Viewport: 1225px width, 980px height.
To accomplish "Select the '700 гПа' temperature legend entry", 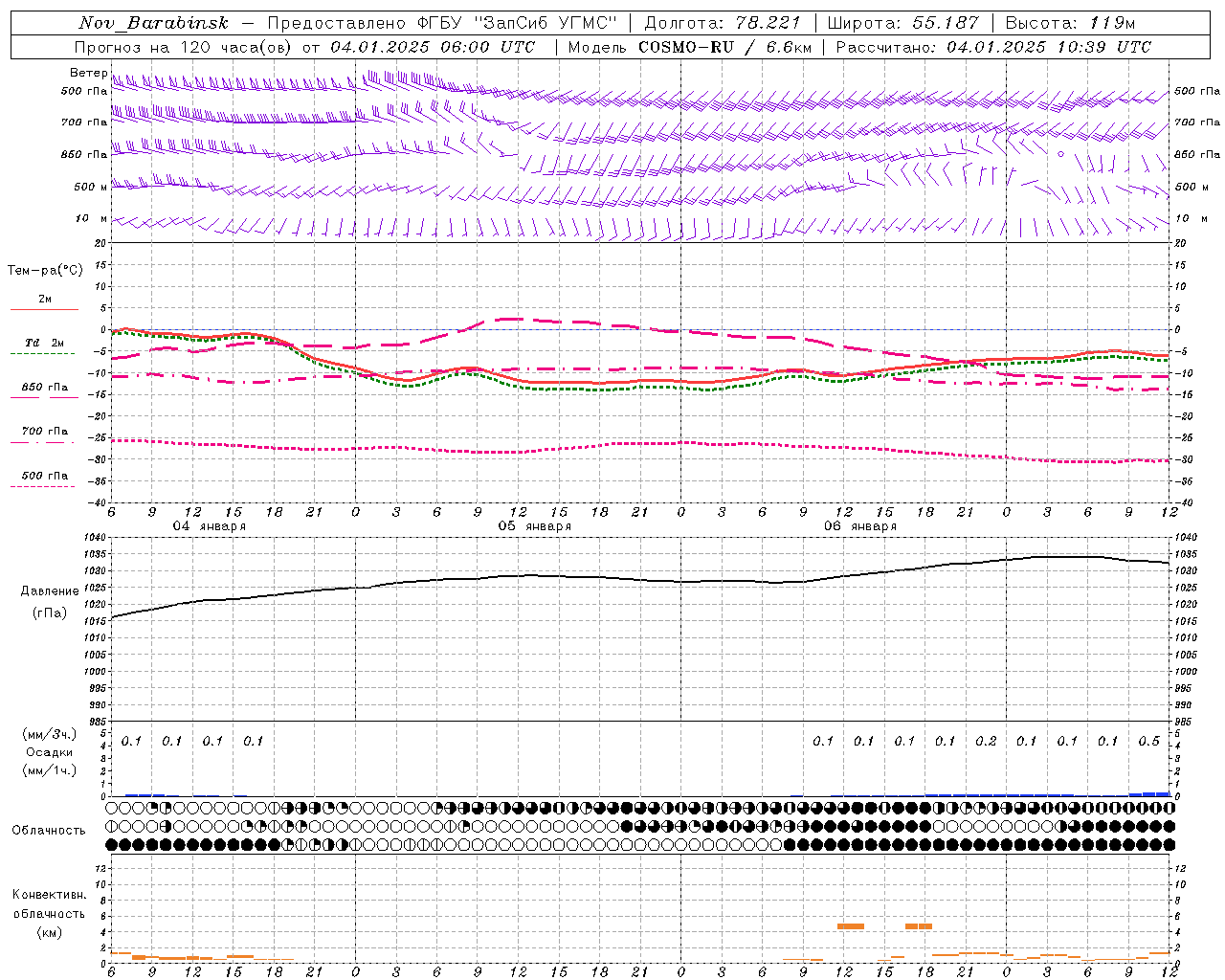I will click(45, 432).
